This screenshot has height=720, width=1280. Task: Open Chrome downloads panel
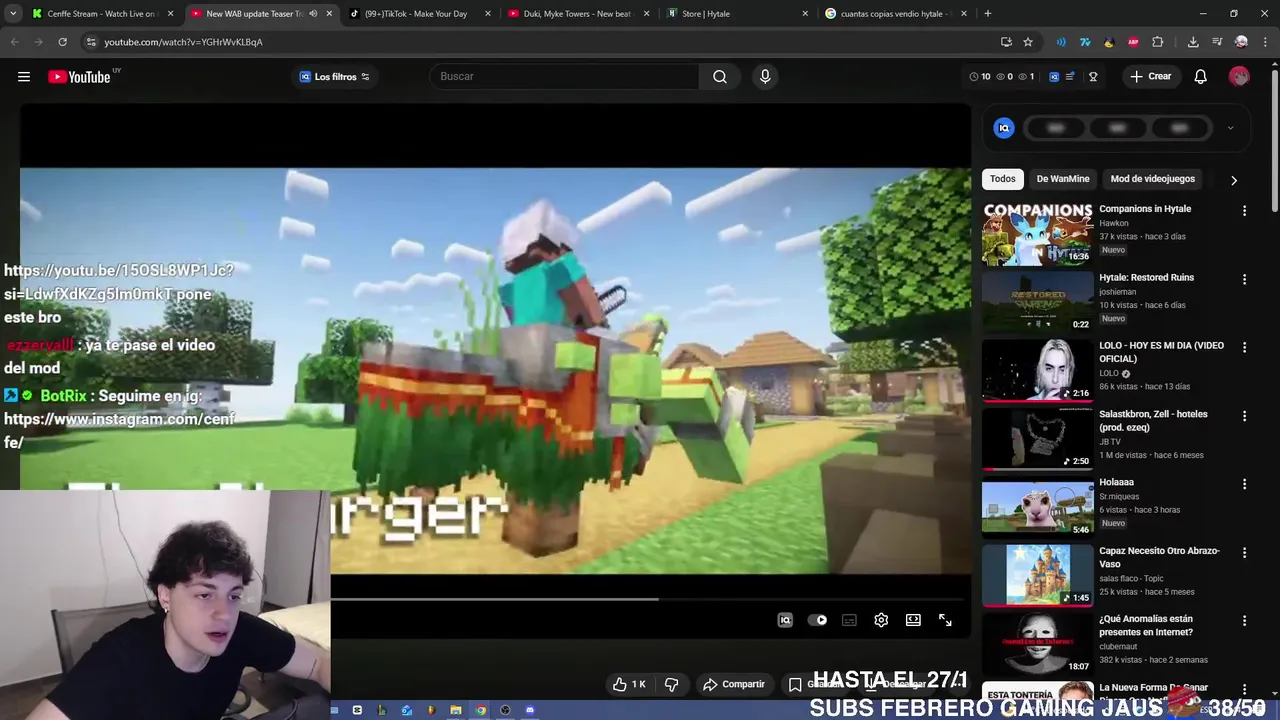1193,42
